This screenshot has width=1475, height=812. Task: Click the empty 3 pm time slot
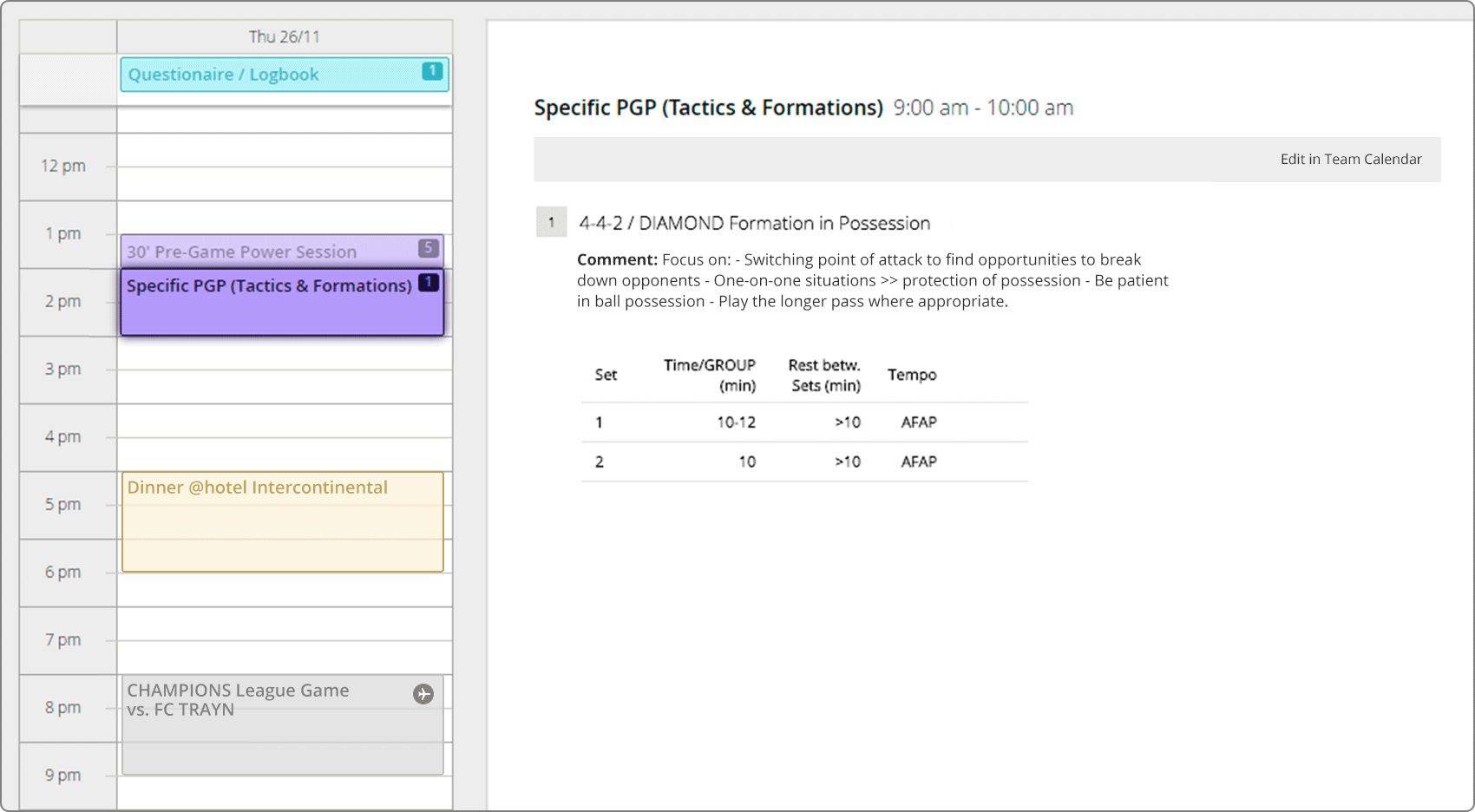(x=284, y=370)
